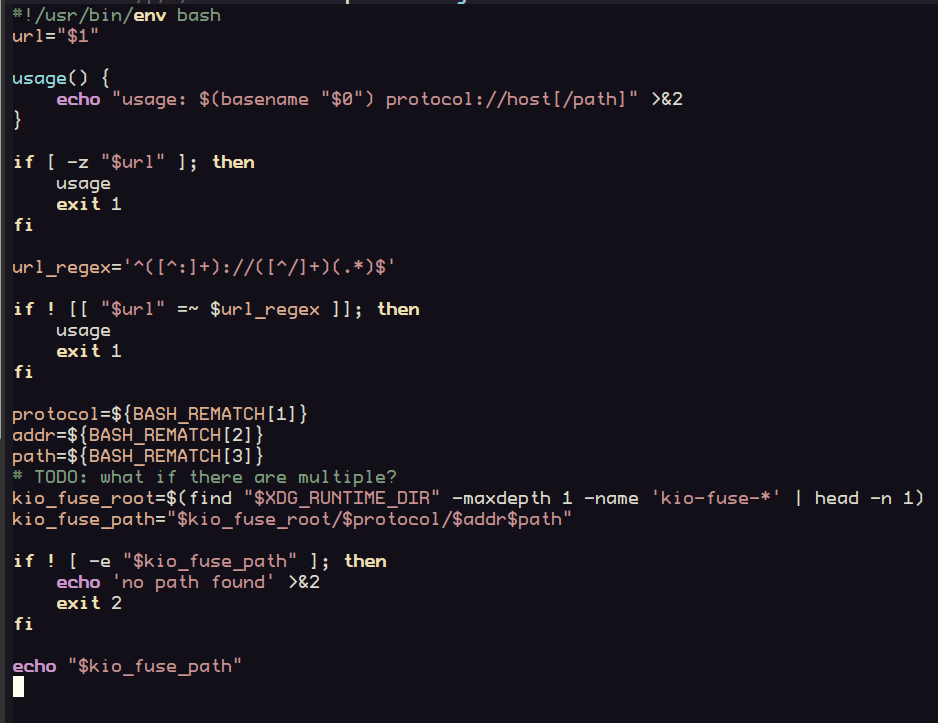Image resolution: width=938 pixels, height=723 pixels.
Task: Click the >&2 redirect after usage string
Action: pyautogui.click(x=667, y=99)
